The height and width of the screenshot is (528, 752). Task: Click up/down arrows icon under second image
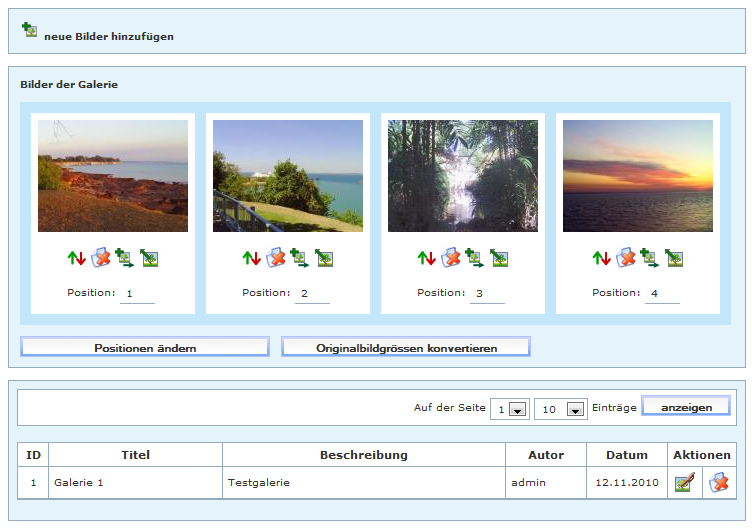coord(252,258)
